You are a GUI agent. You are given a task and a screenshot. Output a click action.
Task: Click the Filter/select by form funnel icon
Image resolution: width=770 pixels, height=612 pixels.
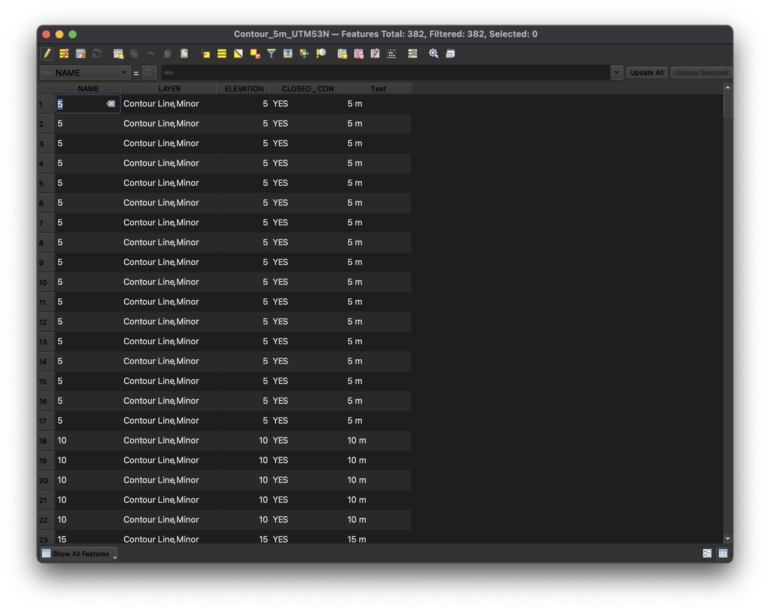click(x=271, y=53)
